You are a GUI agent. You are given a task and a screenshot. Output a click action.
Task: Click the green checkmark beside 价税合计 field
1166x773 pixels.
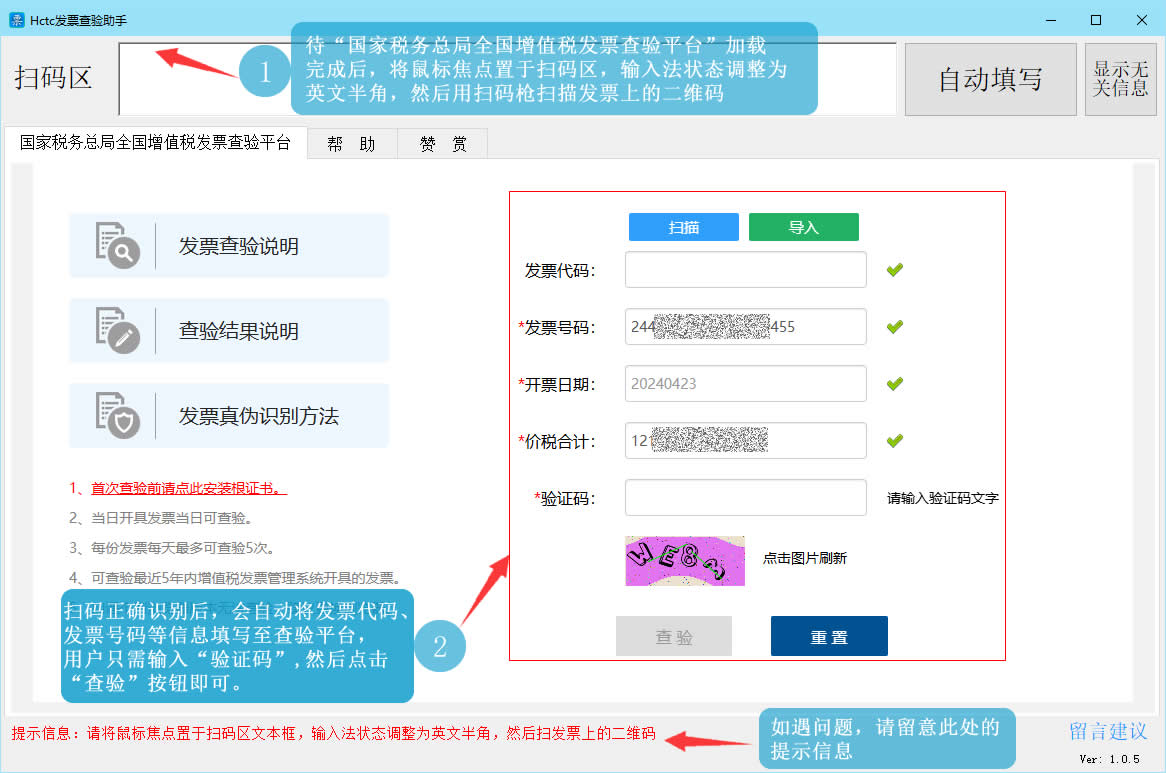[895, 440]
